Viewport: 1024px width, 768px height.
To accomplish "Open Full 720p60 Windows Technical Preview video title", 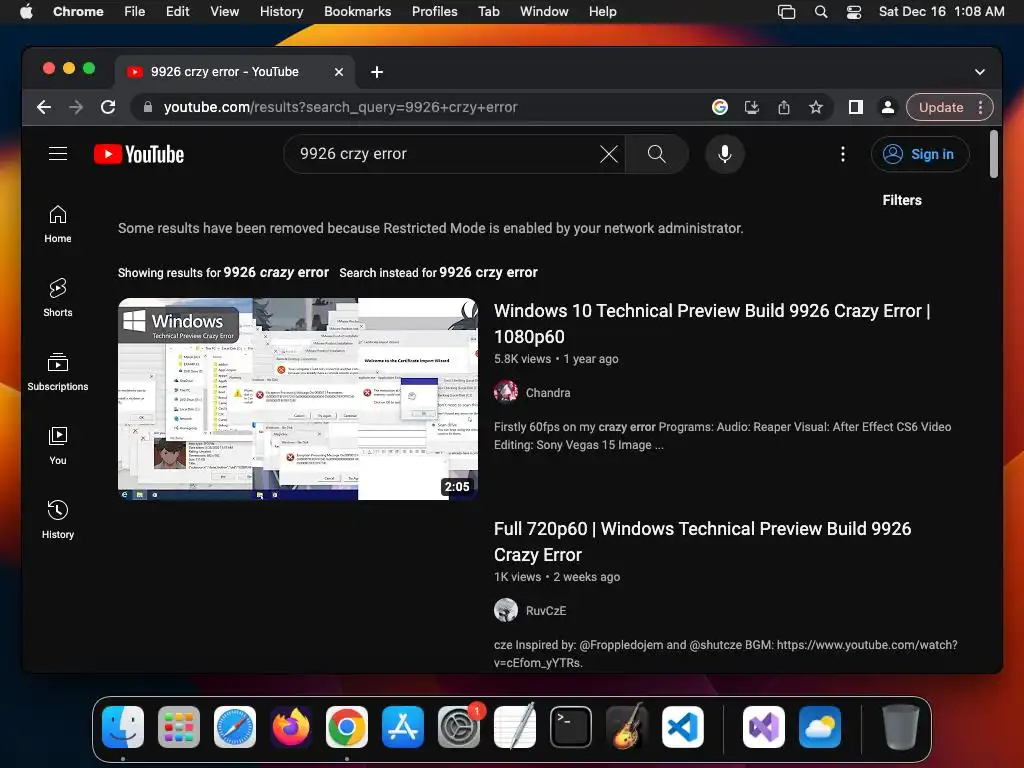I will click(x=702, y=541).
